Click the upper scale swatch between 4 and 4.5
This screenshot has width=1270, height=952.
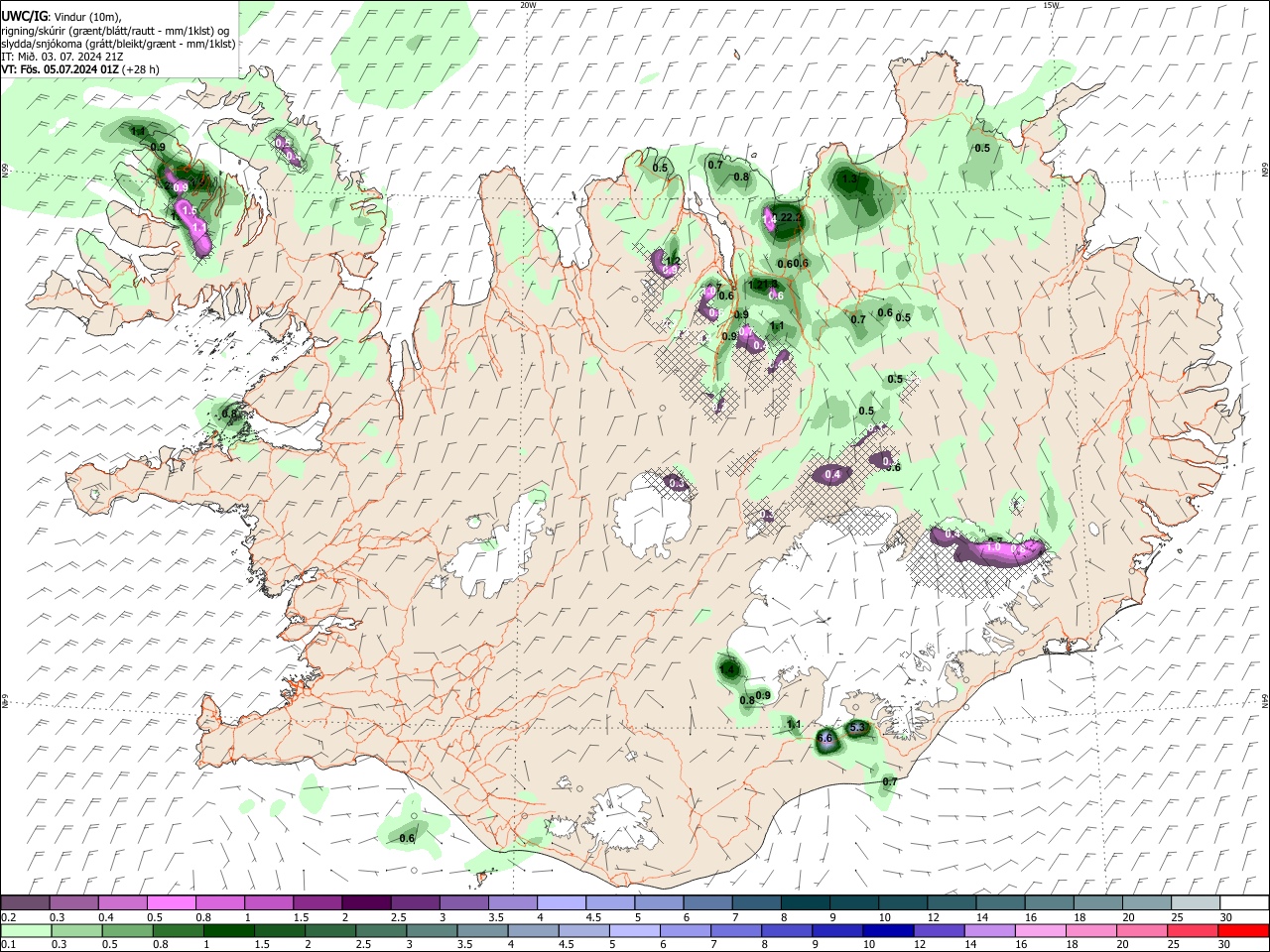pos(561,902)
